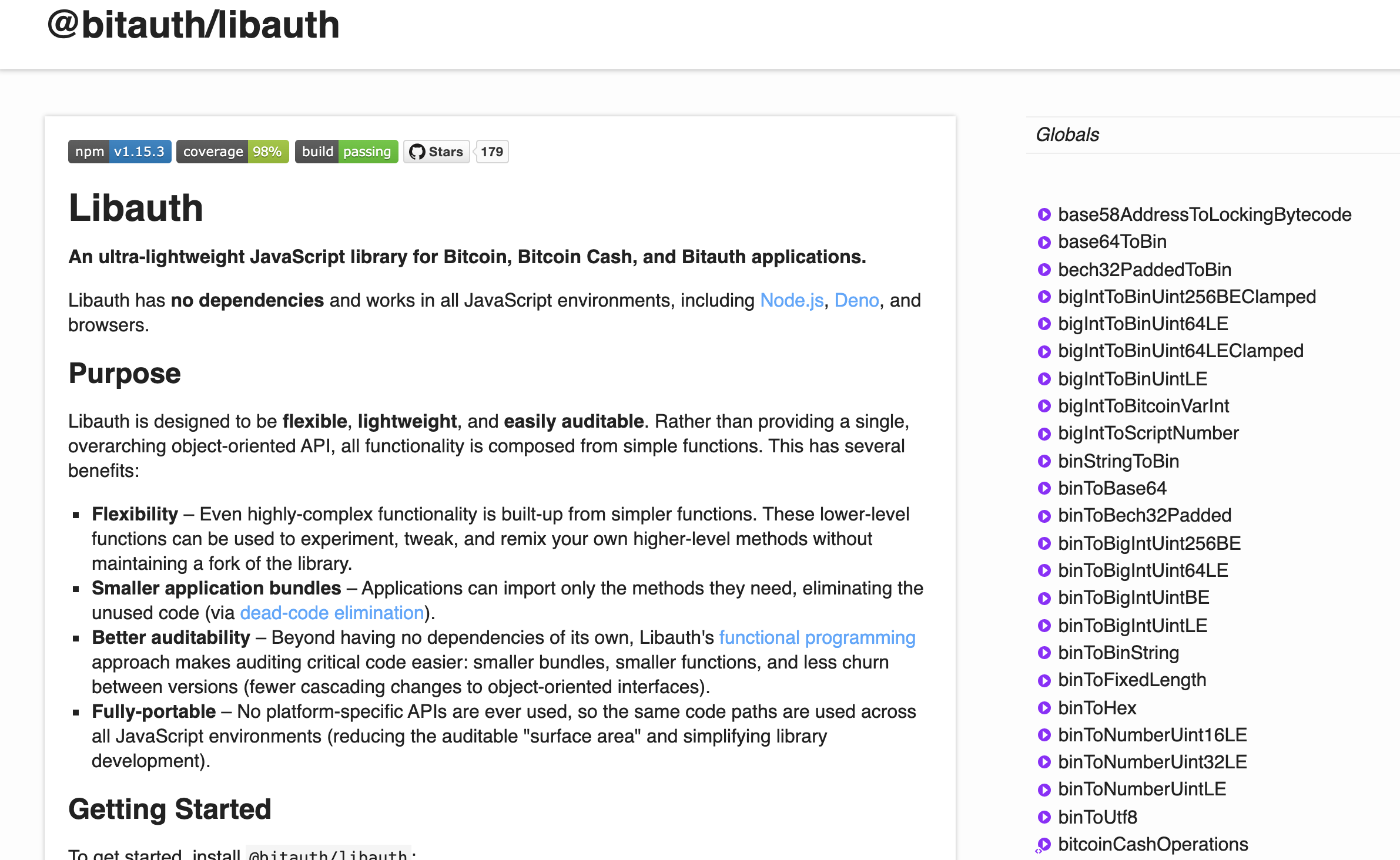Click the npm v1.15.3 badge

(119, 152)
